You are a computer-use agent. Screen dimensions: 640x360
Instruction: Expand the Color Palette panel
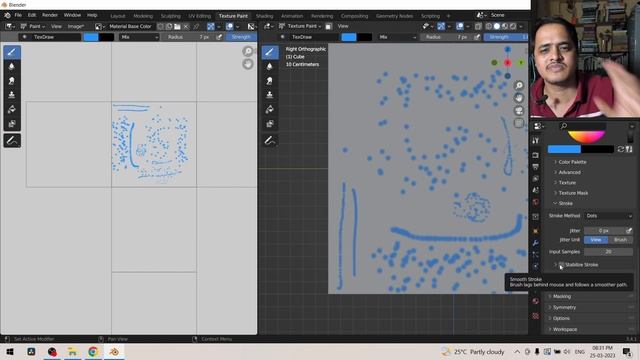pos(572,162)
